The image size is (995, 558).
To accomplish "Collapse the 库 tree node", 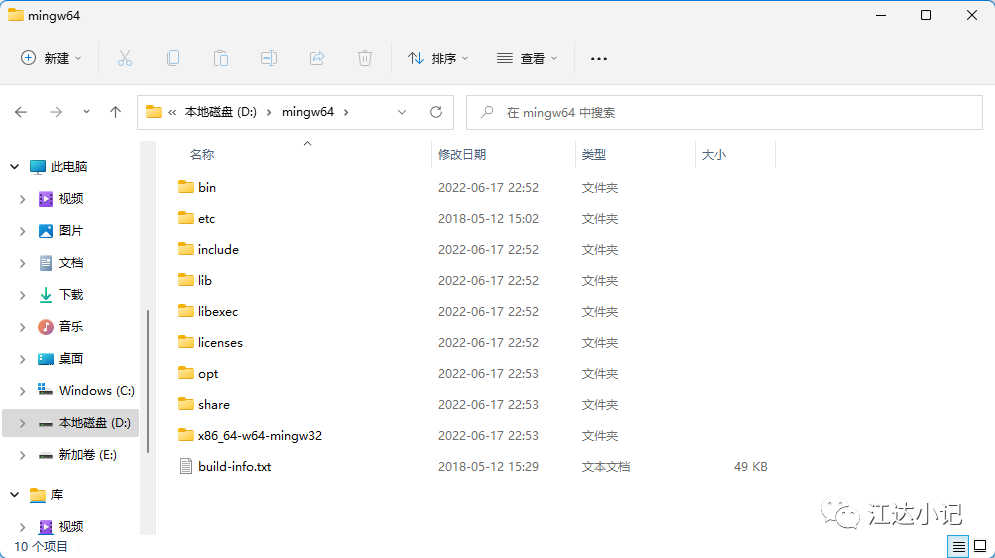I will pos(15,495).
